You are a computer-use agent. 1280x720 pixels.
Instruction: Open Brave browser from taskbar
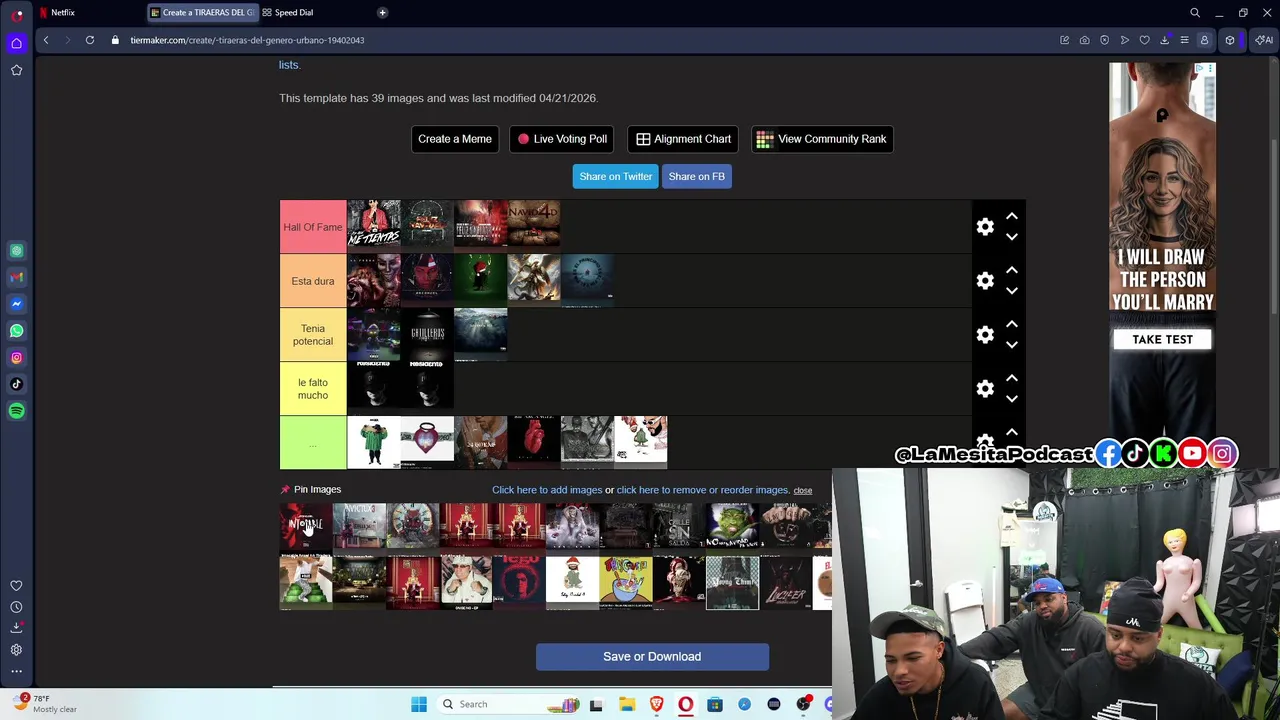tap(656, 704)
